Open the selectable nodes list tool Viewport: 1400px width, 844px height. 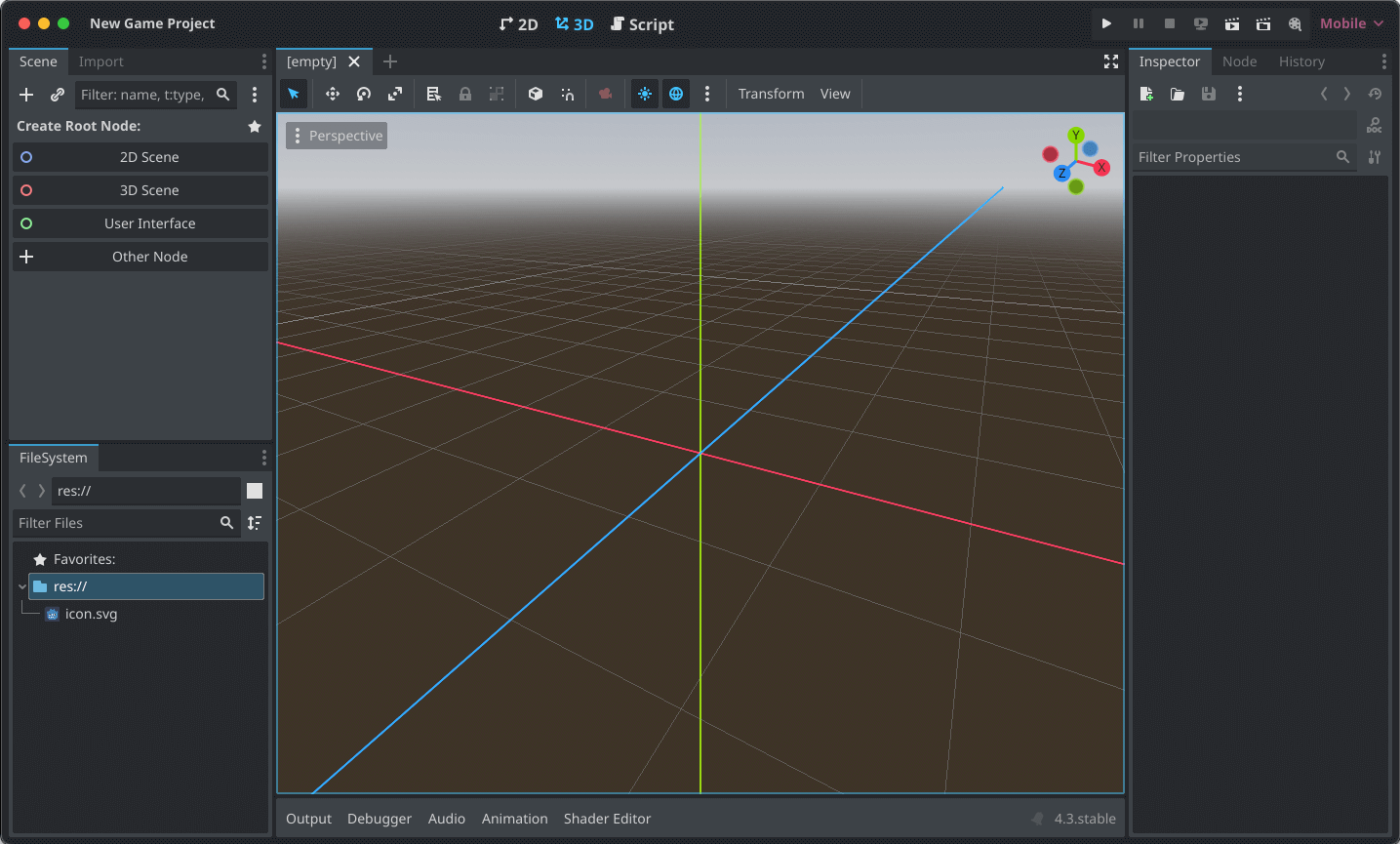(x=434, y=94)
